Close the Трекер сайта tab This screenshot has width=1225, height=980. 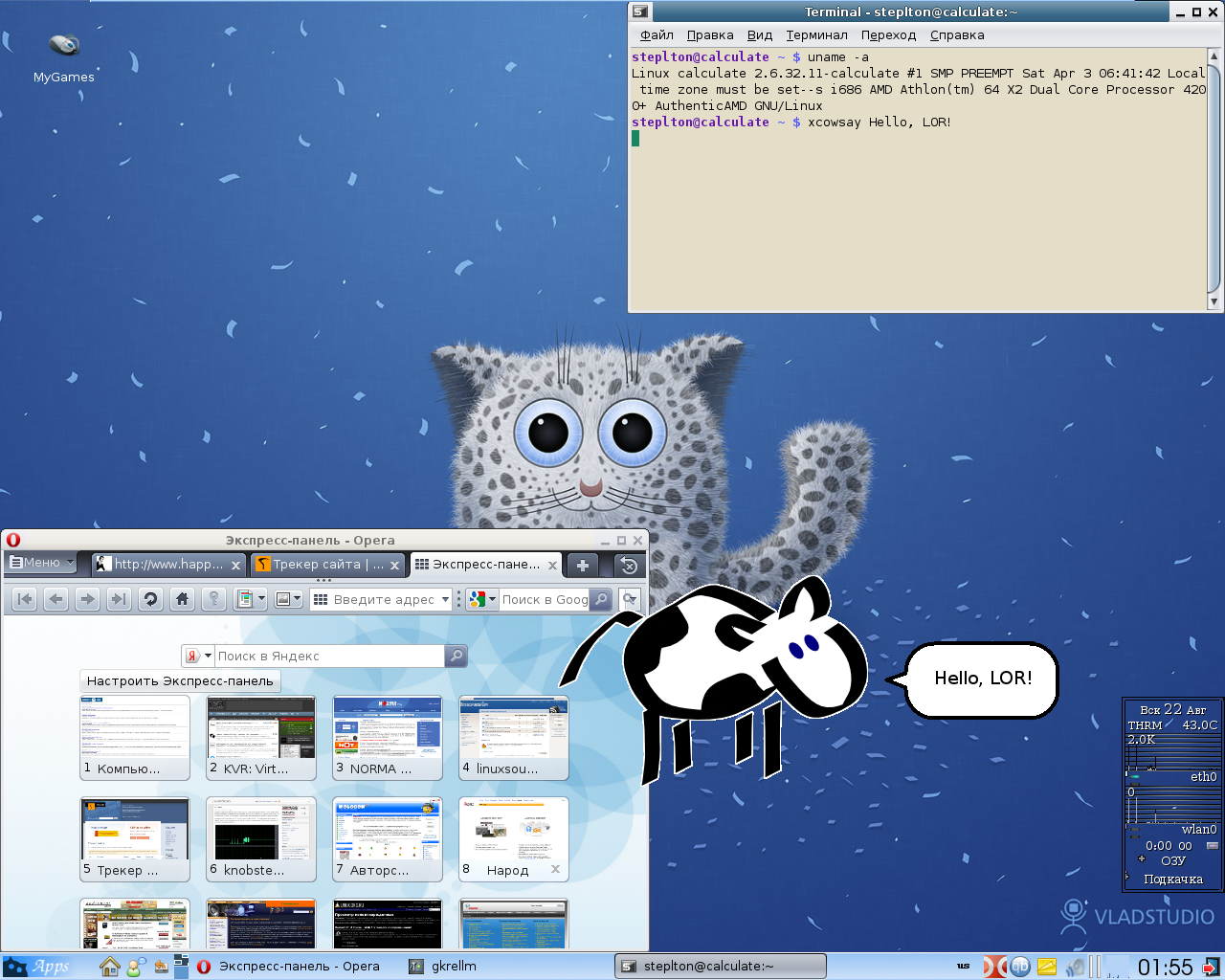(x=394, y=566)
